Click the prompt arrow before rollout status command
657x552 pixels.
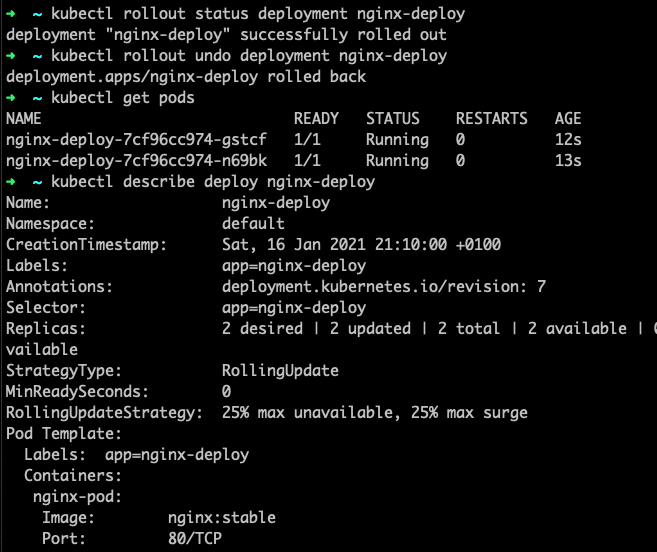click(x=10, y=14)
